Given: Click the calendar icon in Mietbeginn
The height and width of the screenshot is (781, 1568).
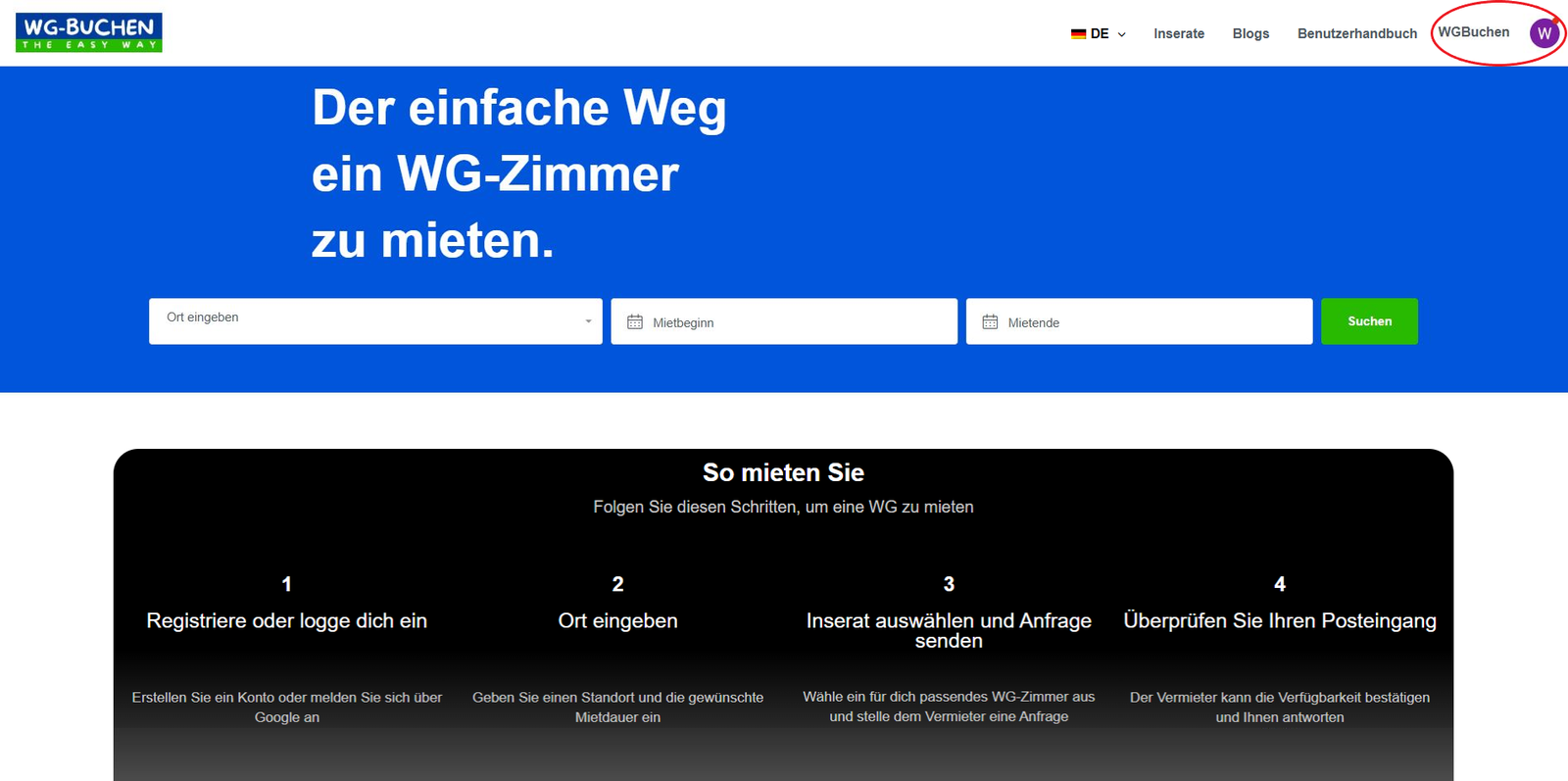Looking at the screenshot, I should click(635, 322).
